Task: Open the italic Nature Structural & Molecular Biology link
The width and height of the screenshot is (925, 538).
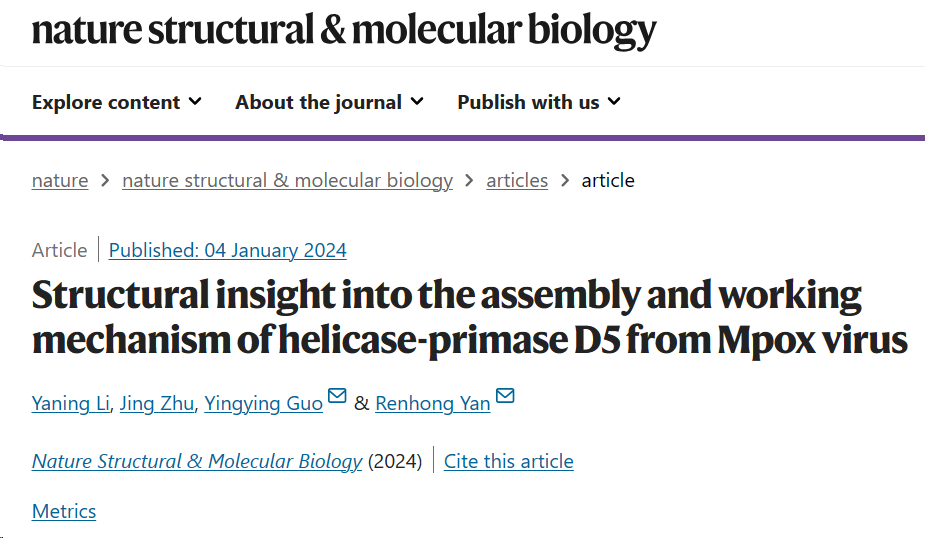Action: click(x=197, y=462)
